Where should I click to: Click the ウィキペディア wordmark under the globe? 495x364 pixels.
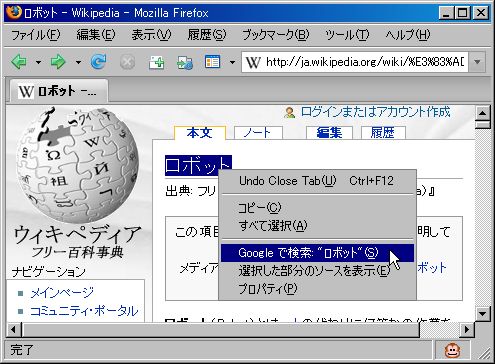[78, 234]
